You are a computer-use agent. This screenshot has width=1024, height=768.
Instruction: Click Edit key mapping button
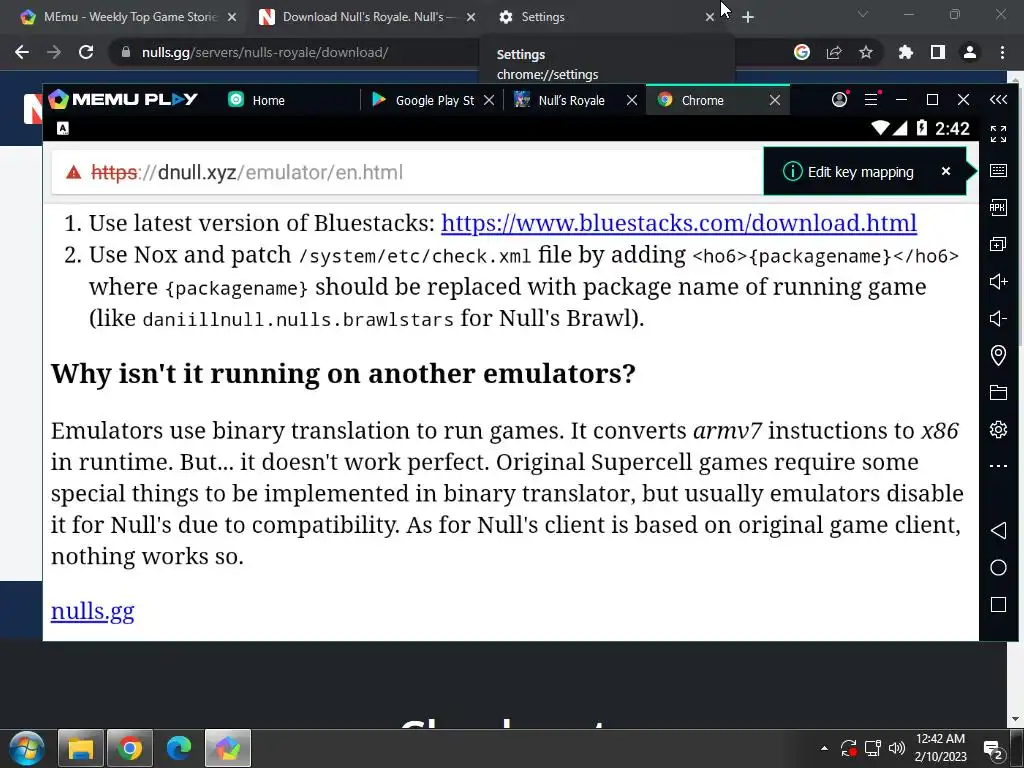point(860,172)
